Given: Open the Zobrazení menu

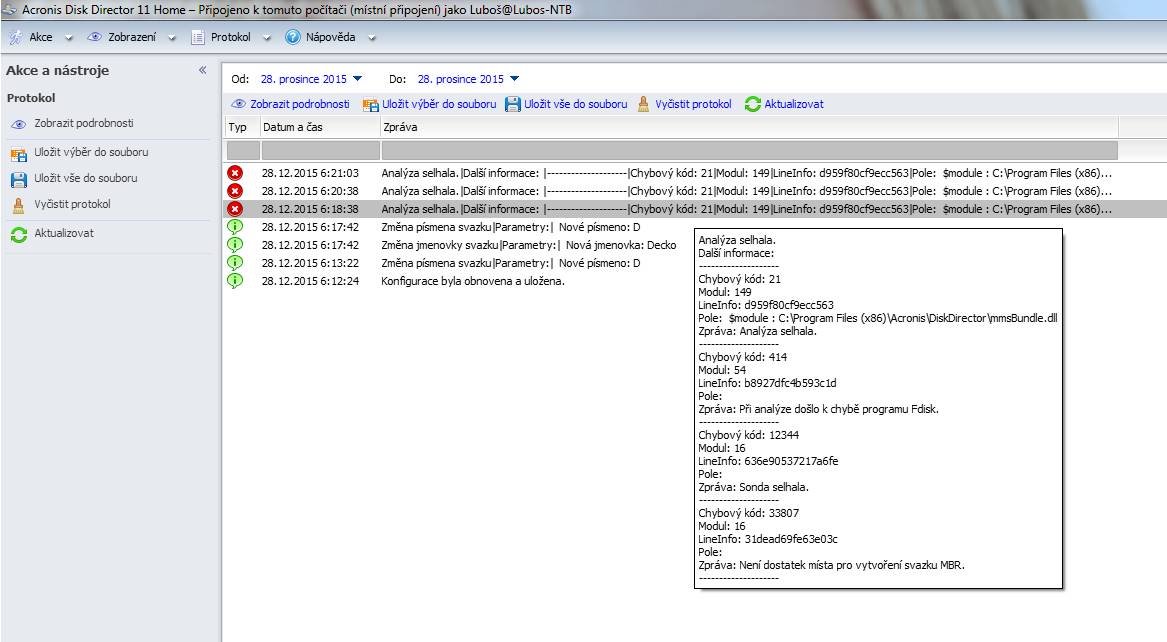Looking at the screenshot, I should pos(132,37).
